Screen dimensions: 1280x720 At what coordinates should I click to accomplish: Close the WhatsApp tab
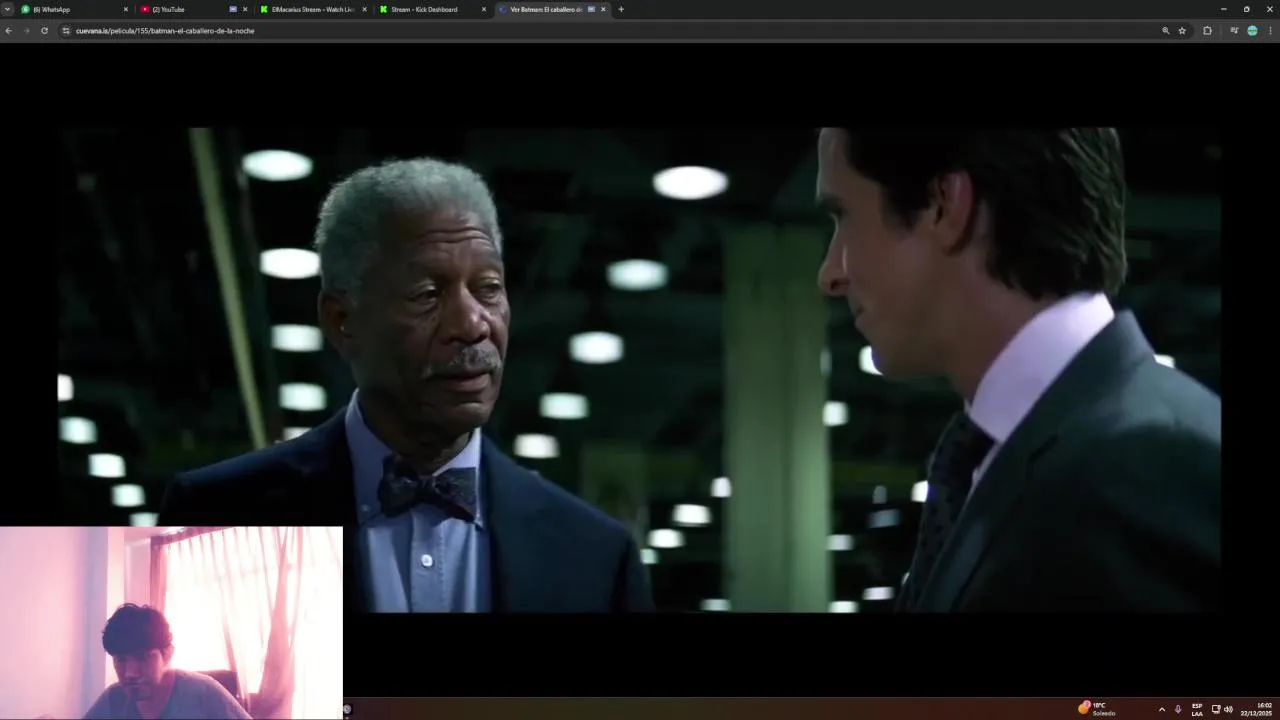[x=126, y=9]
